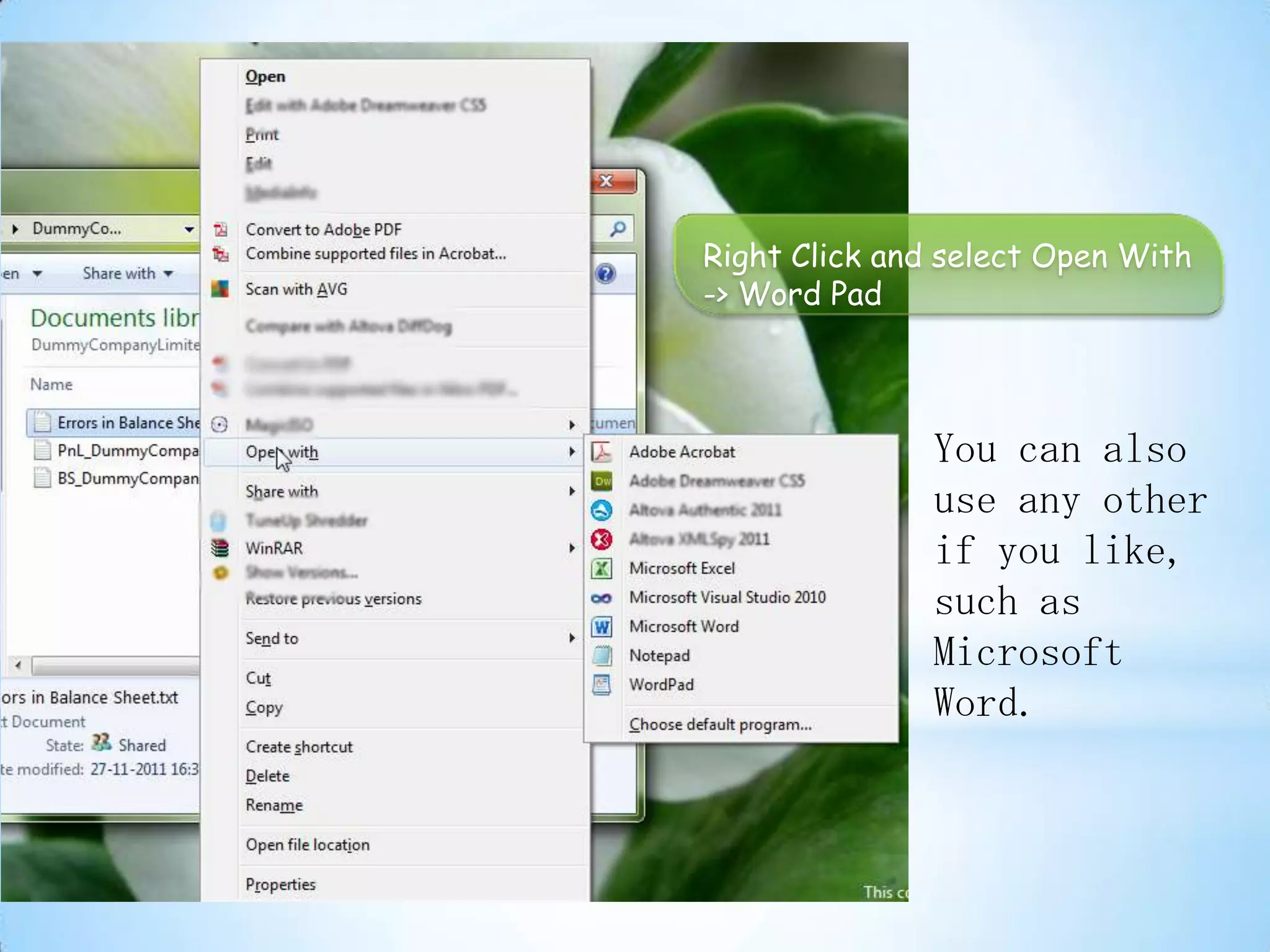Viewport: 1270px width, 952px height.
Task: Click the Altova Authentic 2011 icon
Action: [602, 510]
